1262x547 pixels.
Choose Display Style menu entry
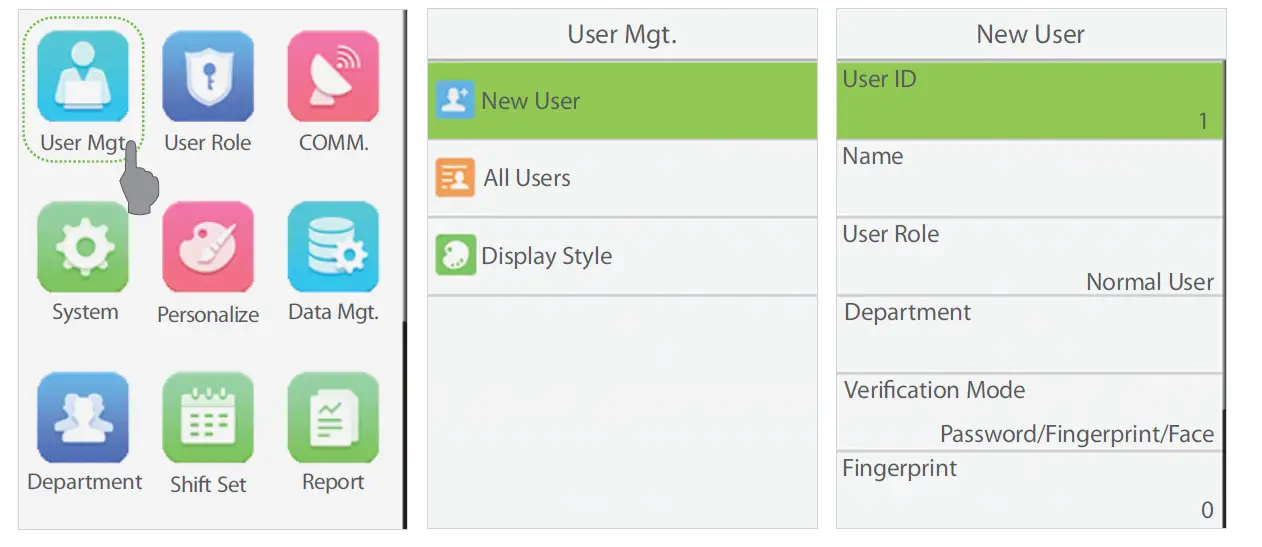622,256
